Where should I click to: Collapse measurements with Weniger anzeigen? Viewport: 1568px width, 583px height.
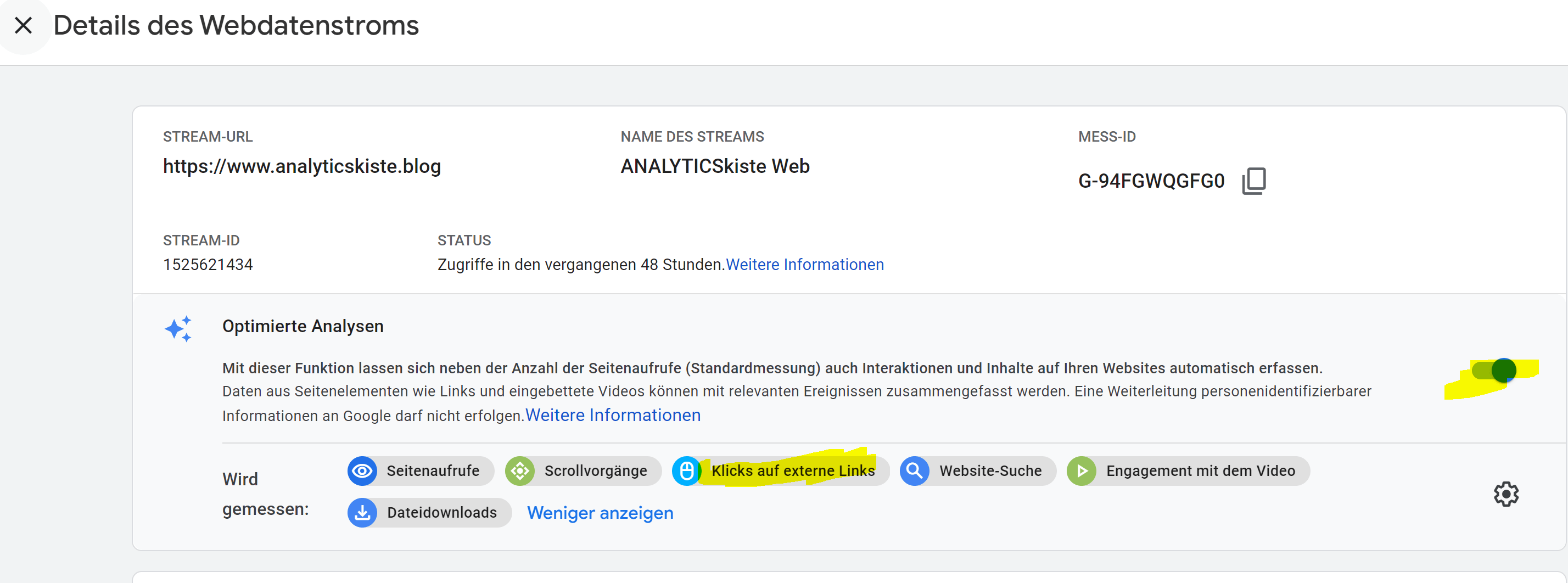pyautogui.click(x=600, y=513)
